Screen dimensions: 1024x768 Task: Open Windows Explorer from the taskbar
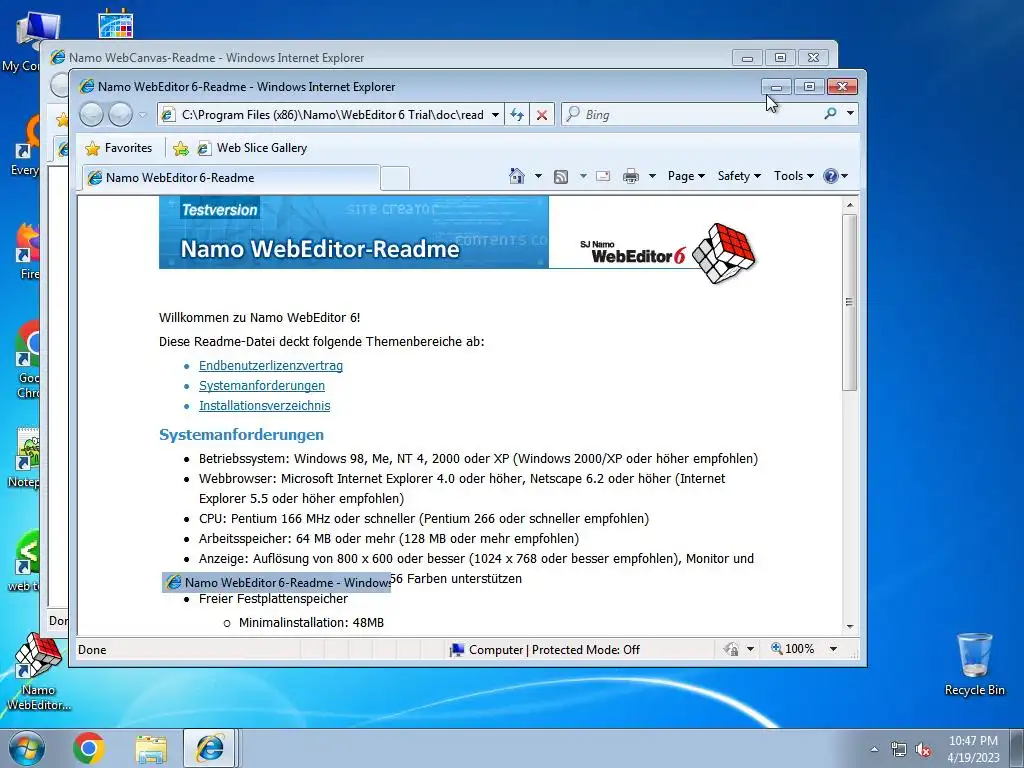[x=152, y=748]
